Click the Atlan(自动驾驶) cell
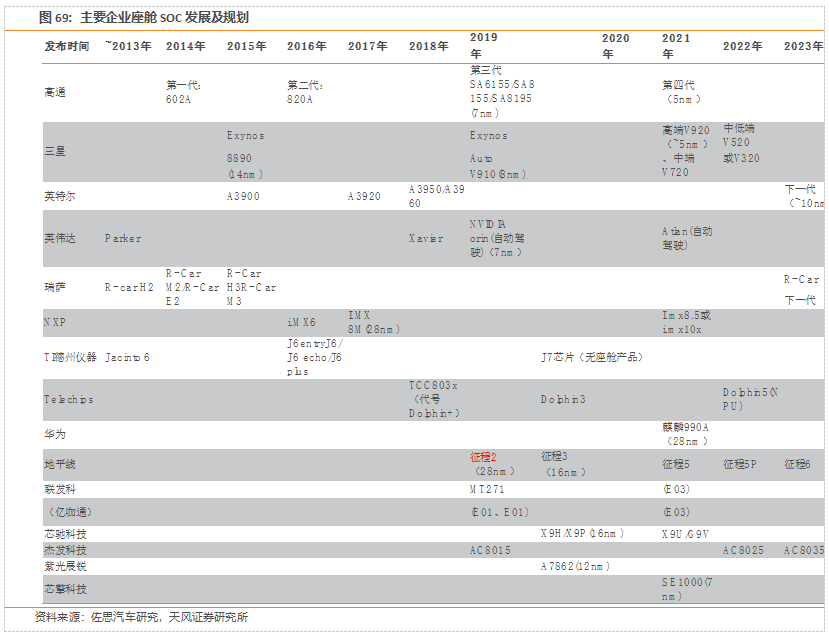 click(687, 238)
